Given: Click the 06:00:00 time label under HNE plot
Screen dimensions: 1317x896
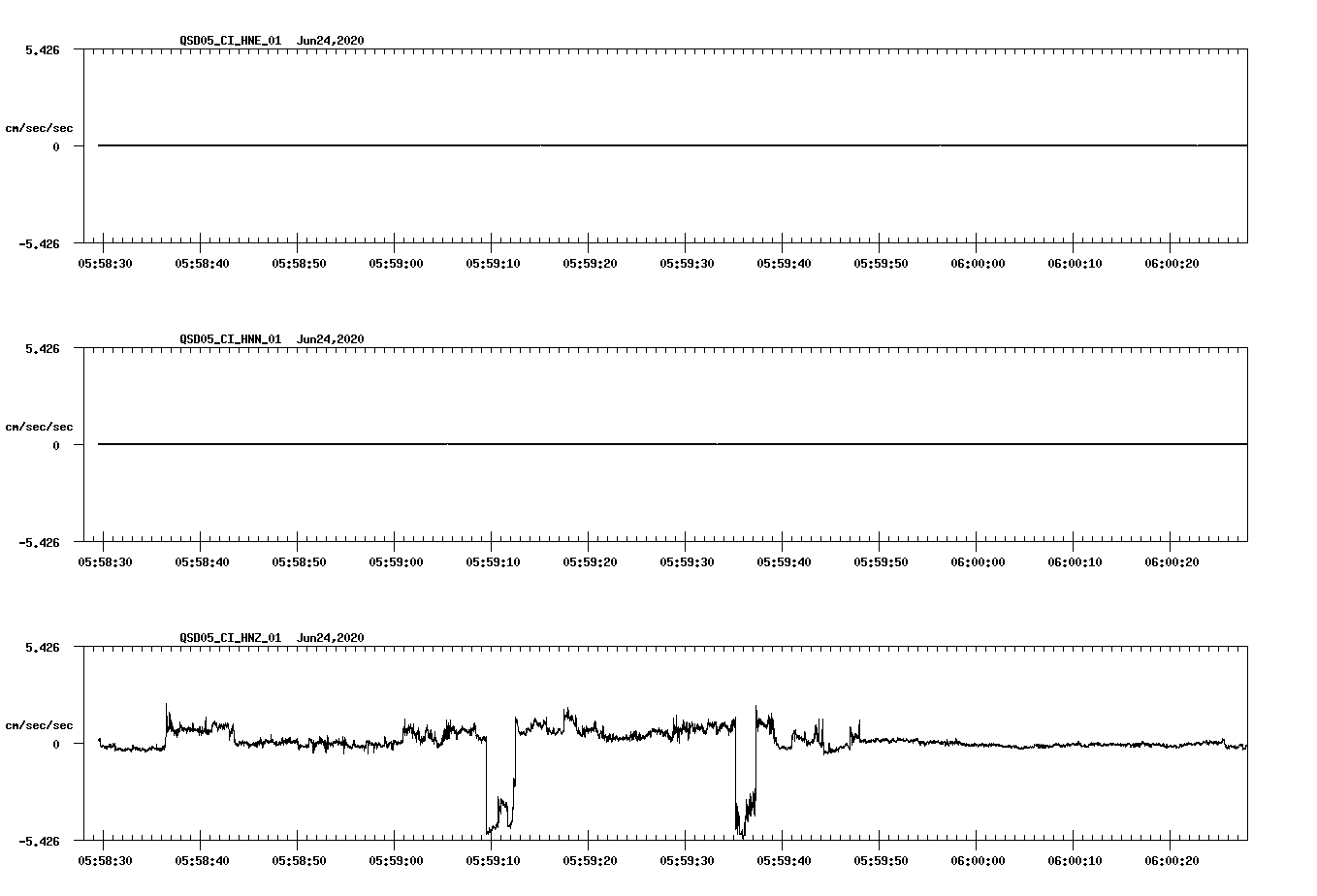Looking at the screenshot, I should click(x=978, y=263).
